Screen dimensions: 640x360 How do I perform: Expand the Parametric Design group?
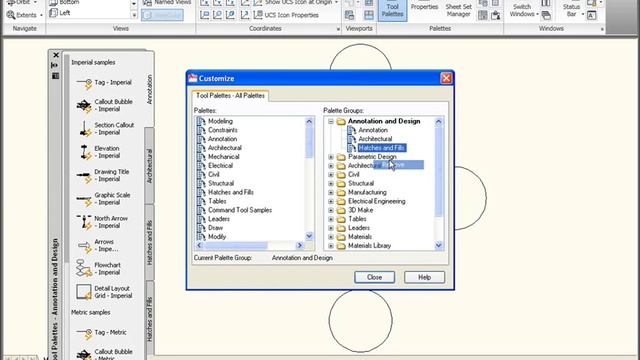click(331, 157)
